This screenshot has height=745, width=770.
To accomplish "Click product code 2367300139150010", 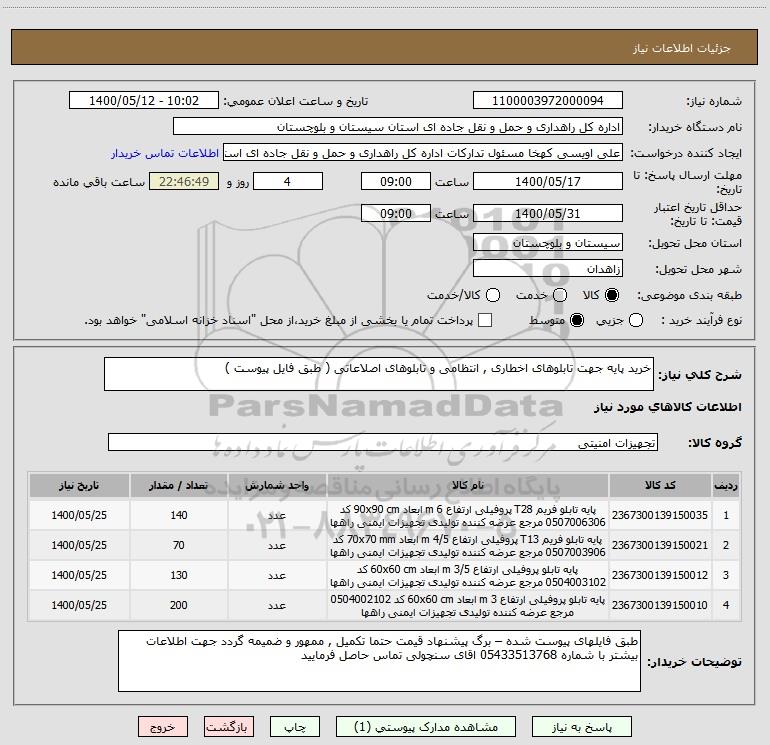I will 660,605.
